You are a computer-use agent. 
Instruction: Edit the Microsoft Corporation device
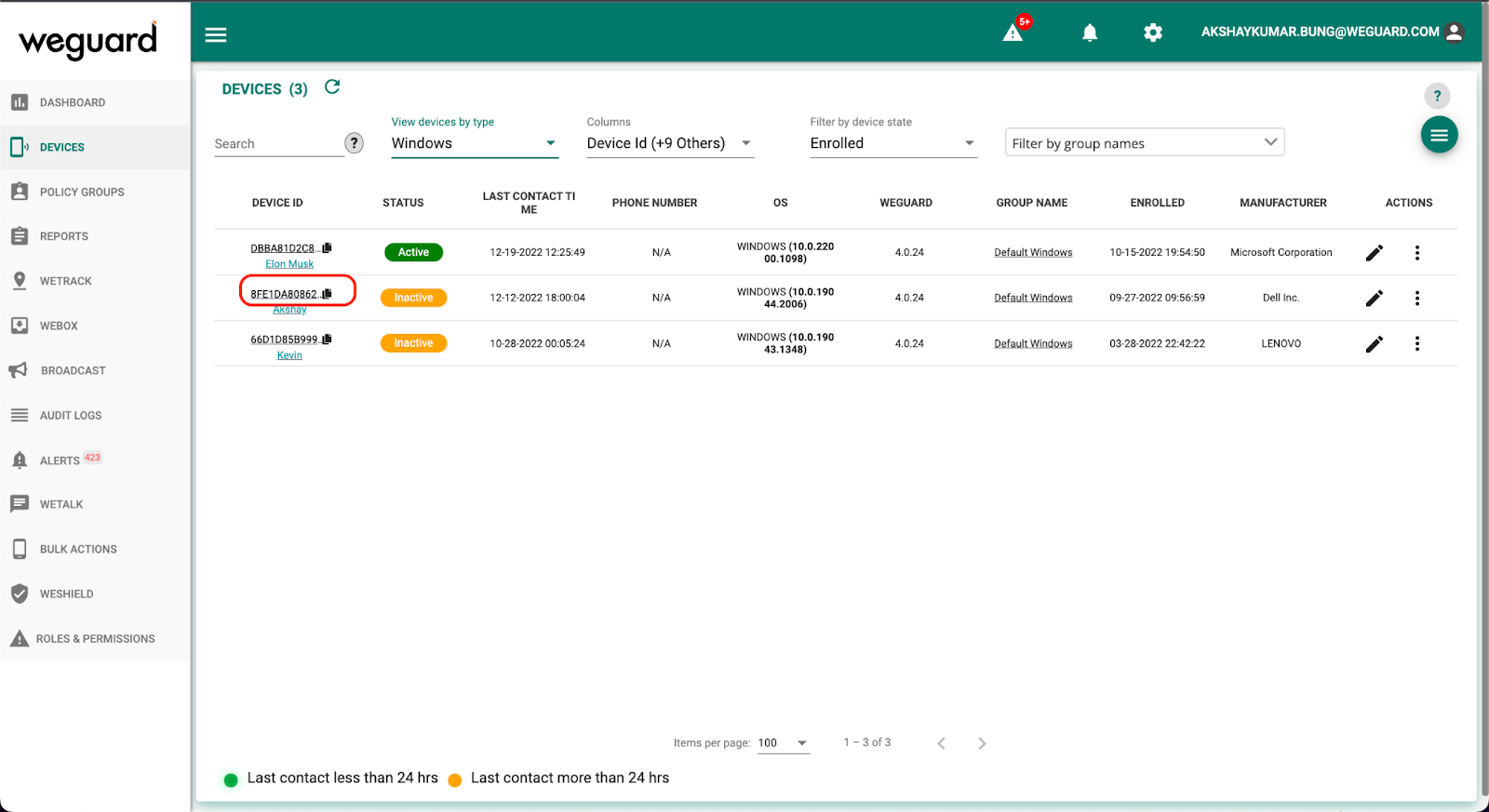(x=1375, y=253)
